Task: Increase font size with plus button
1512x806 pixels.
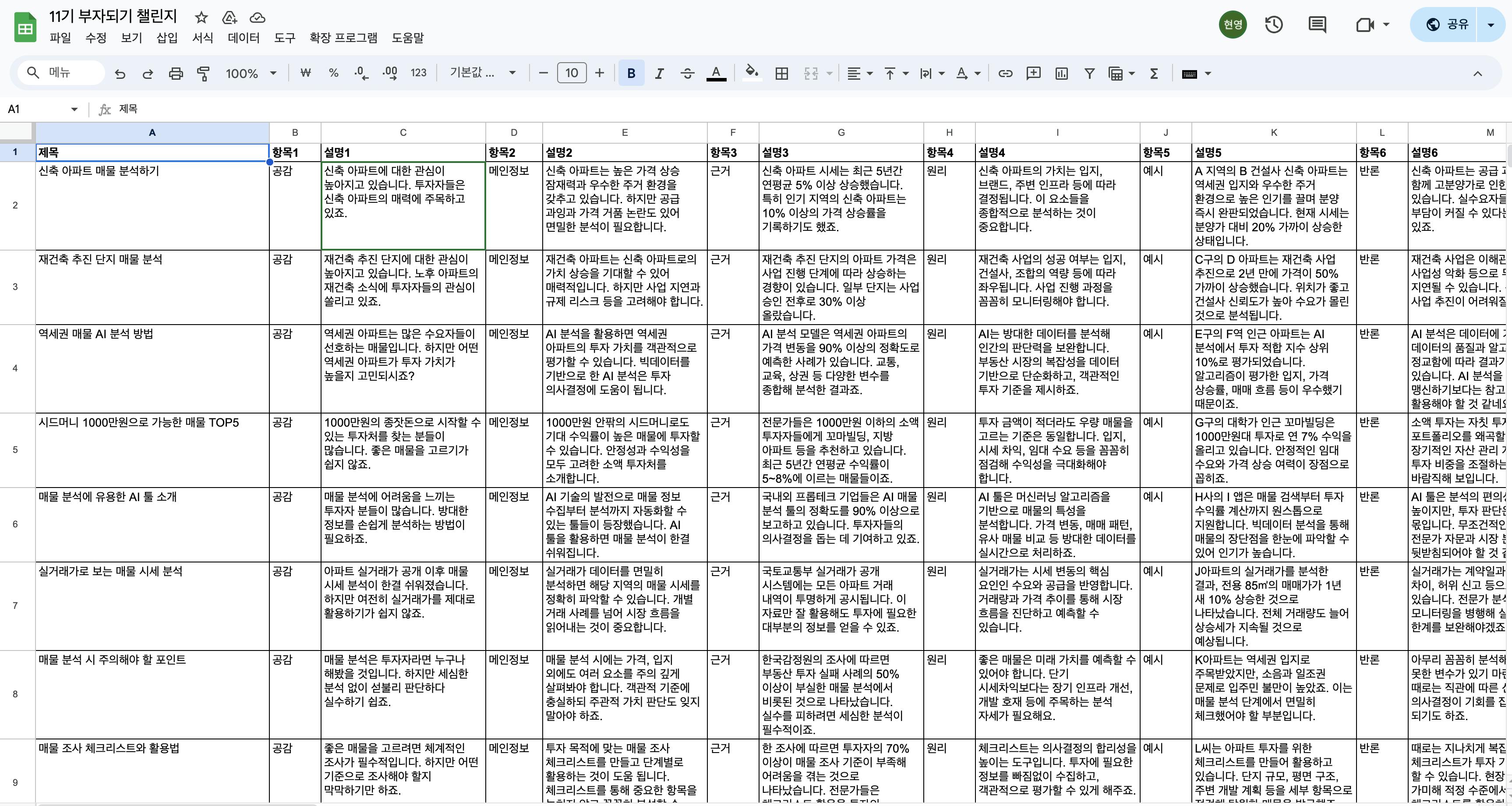Action: (x=599, y=74)
